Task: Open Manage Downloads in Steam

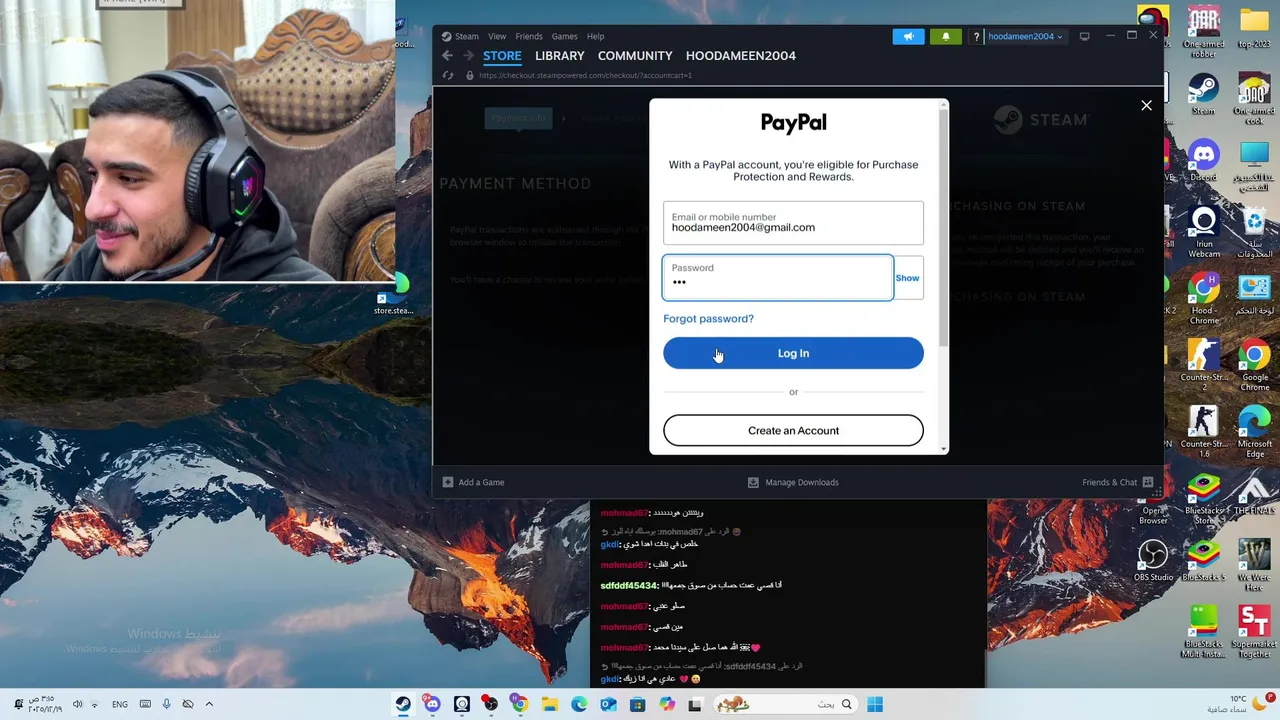Action: tap(793, 482)
